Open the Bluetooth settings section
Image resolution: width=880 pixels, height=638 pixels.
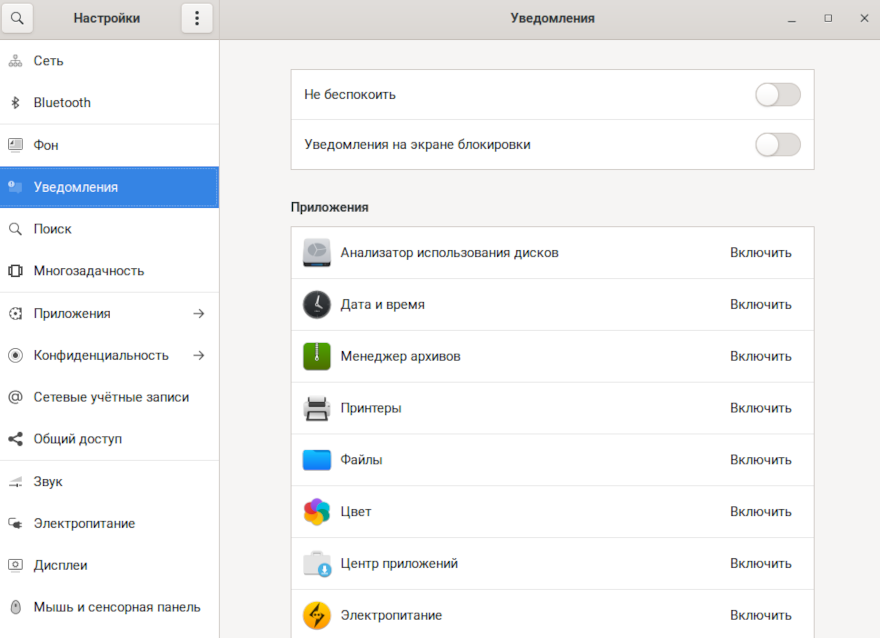(x=62, y=103)
